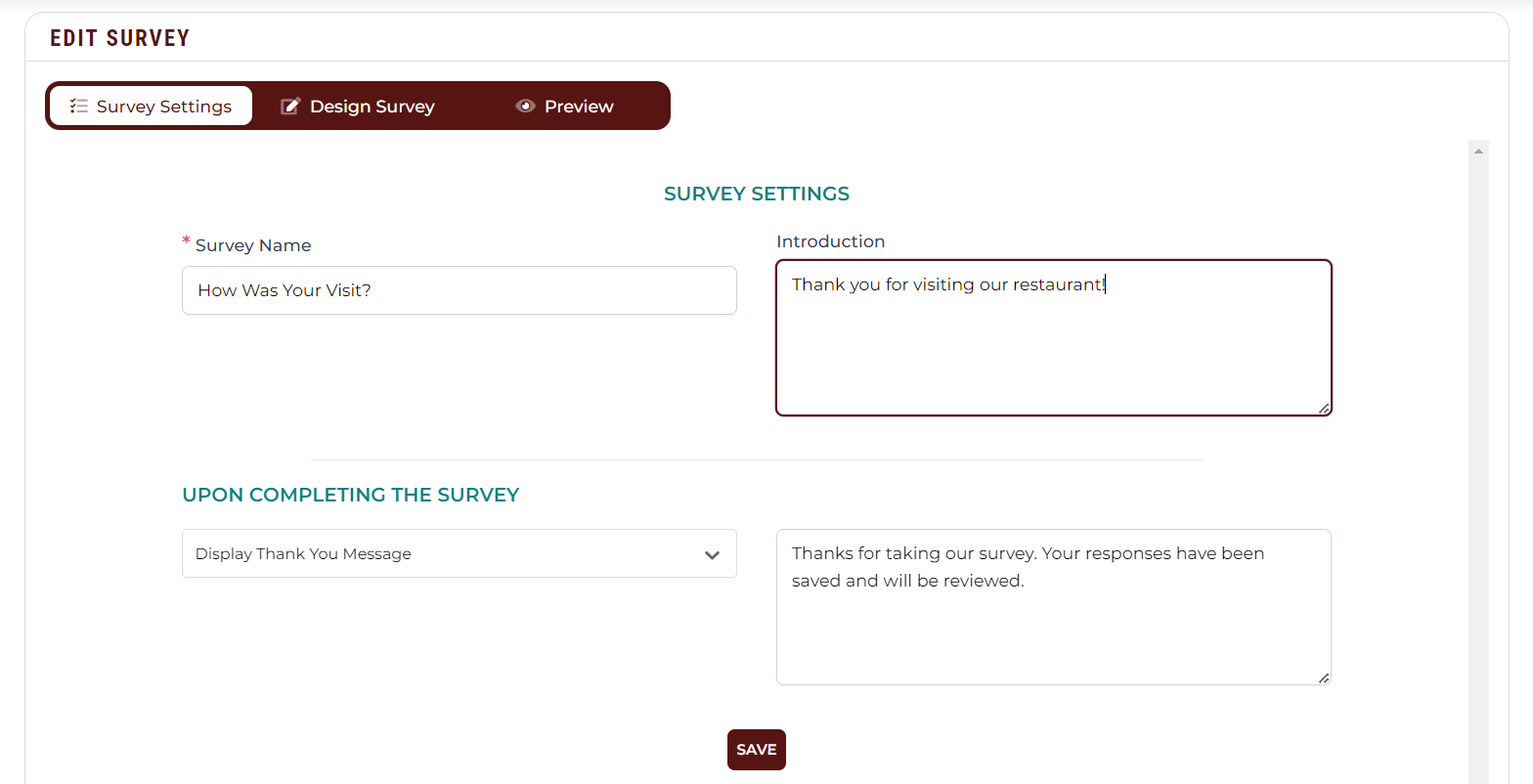The height and width of the screenshot is (784, 1533).
Task: Open the Display Thank You Message dropdown
Action: coord(460,553)
